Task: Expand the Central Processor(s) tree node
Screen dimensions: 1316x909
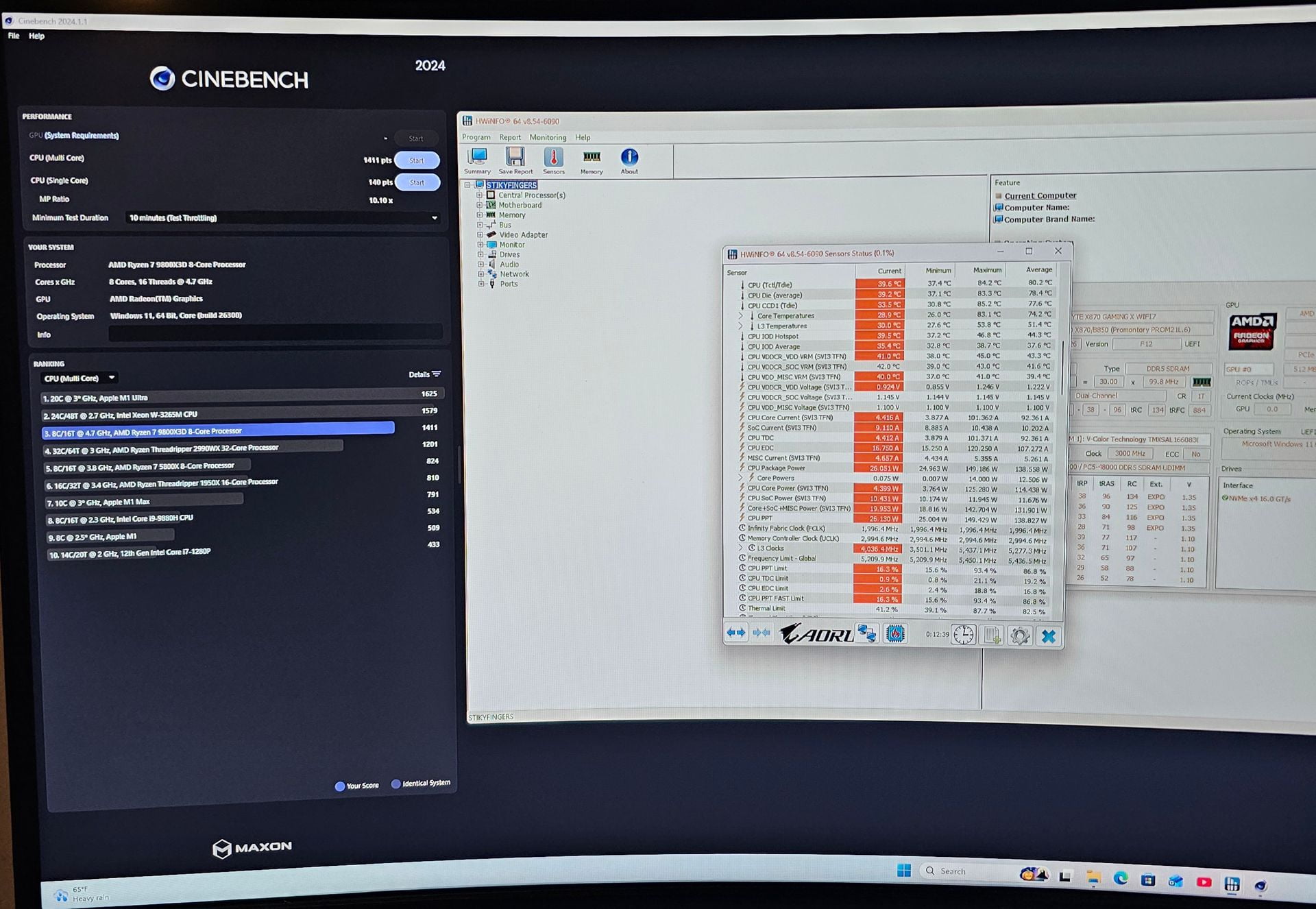Action: pos(480,195)
